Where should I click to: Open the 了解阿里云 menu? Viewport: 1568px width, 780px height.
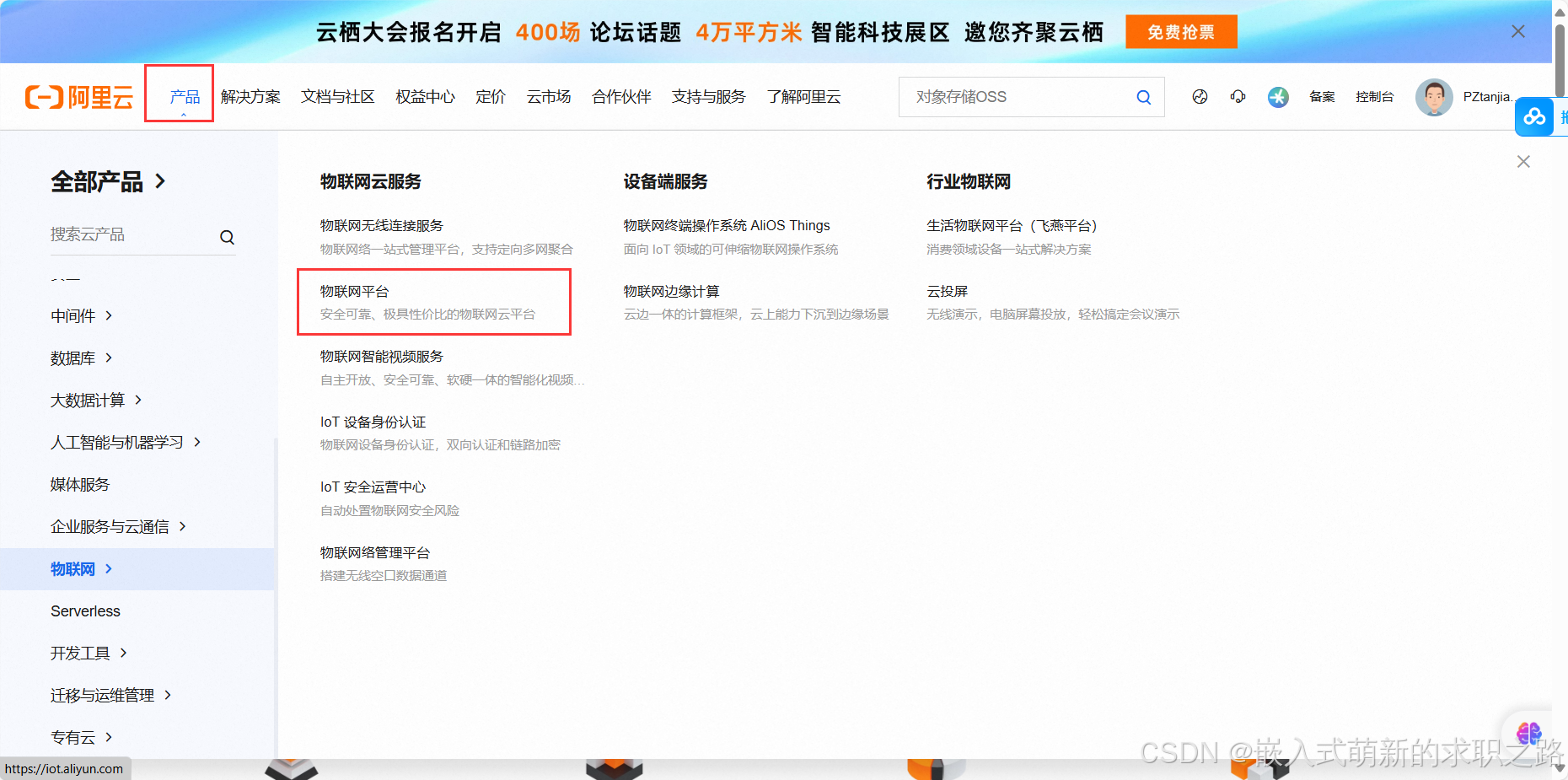click(804, 97)
